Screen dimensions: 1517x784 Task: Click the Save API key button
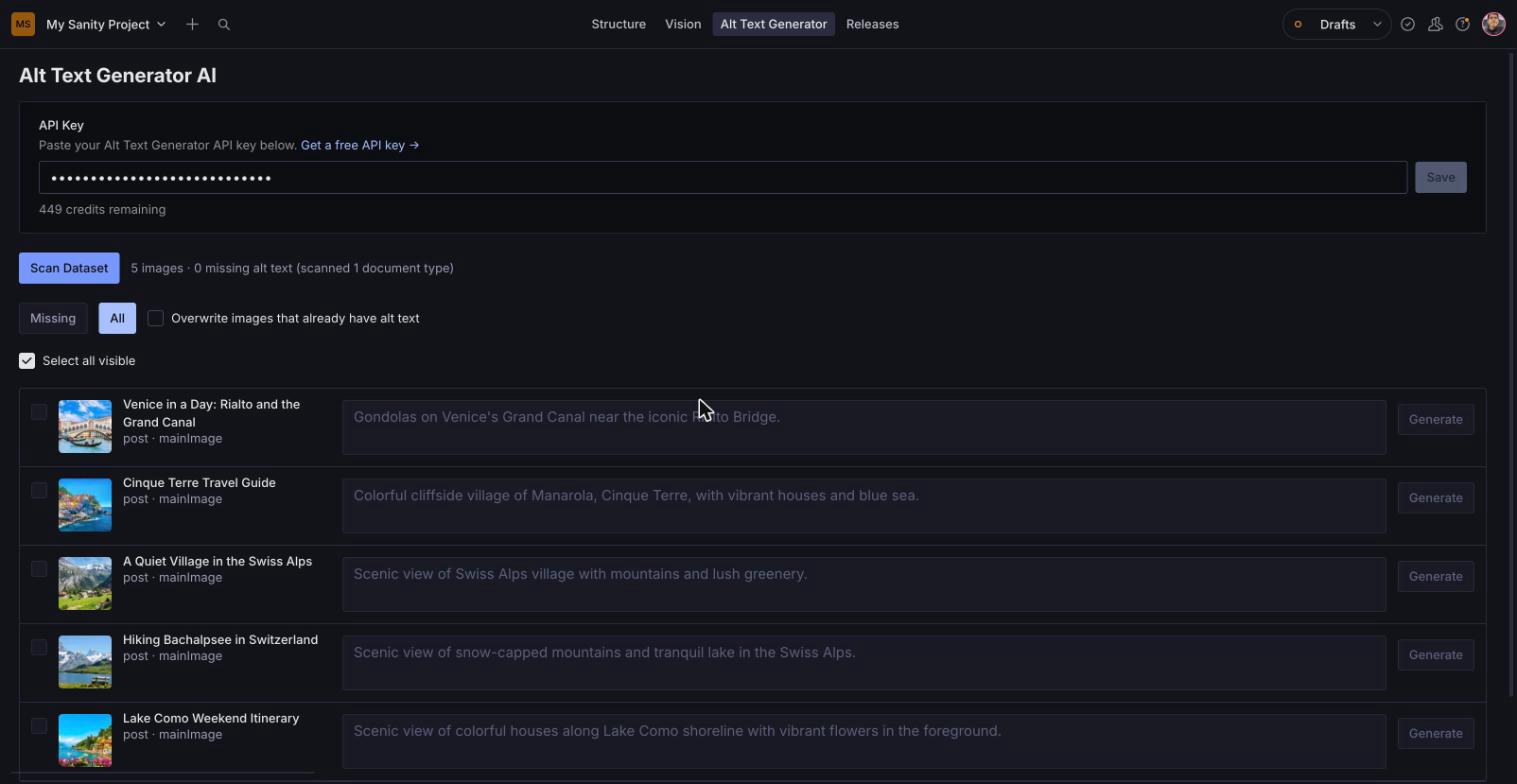pos(1440,178)
